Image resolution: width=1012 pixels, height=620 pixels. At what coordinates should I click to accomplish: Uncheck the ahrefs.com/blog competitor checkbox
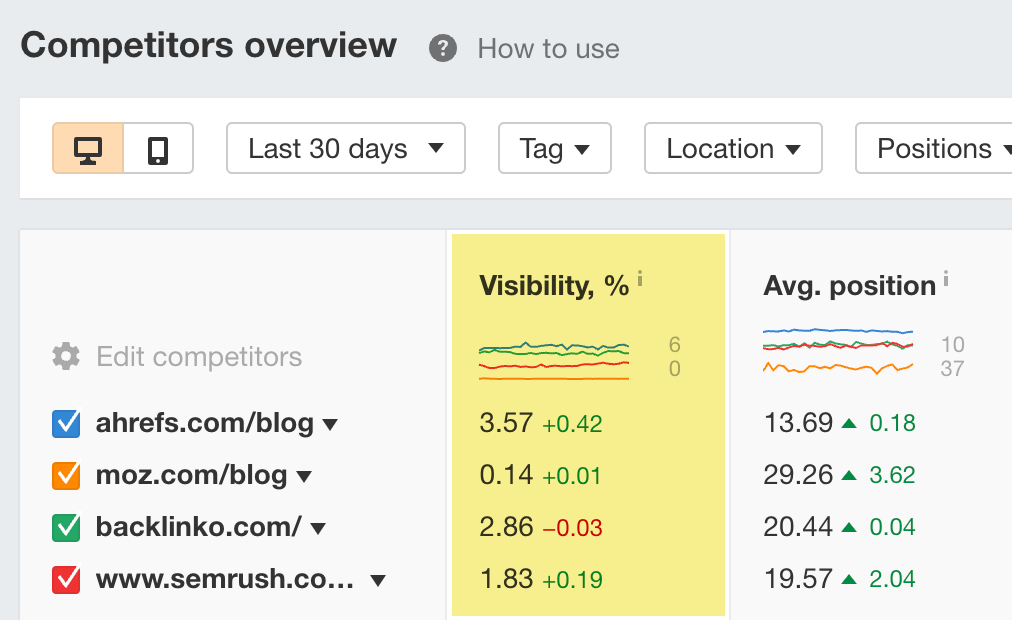coord(64,423)
